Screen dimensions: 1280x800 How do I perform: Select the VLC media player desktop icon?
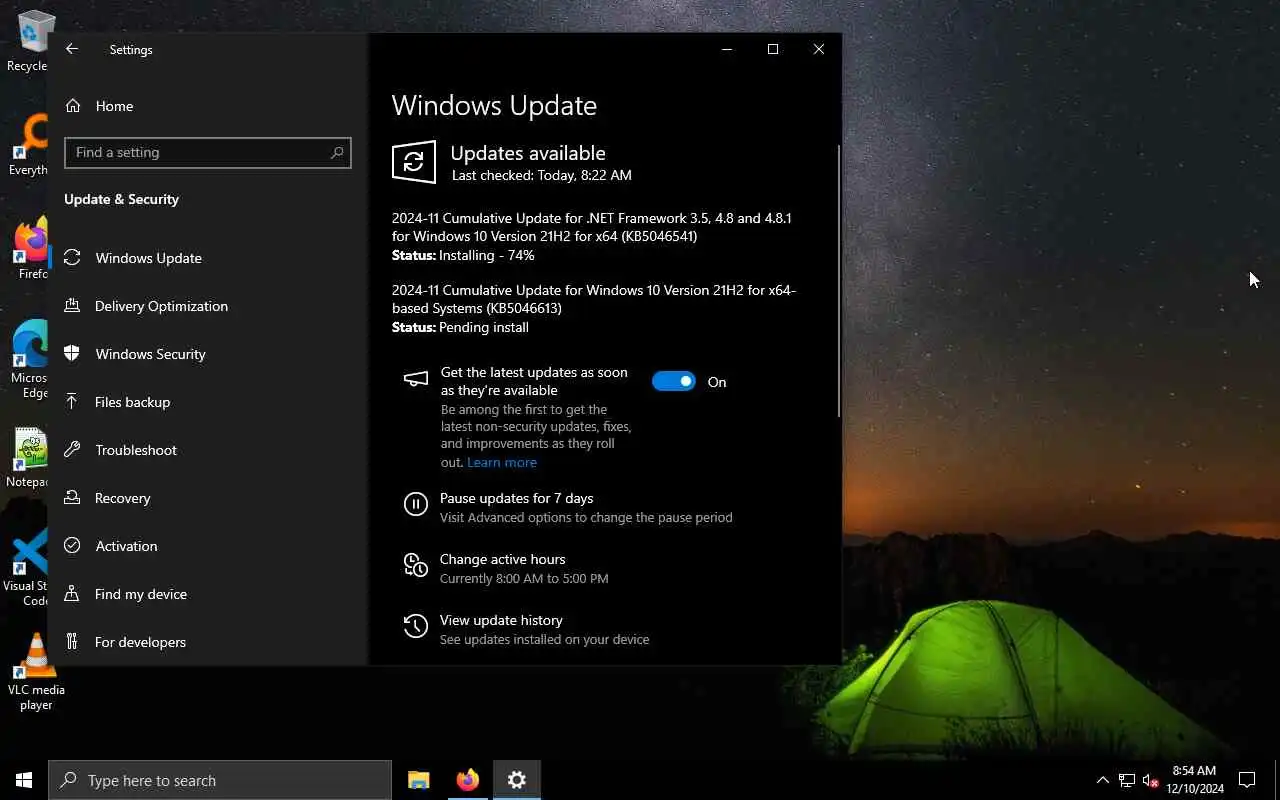pyautogui.click(x=36, y=672)
